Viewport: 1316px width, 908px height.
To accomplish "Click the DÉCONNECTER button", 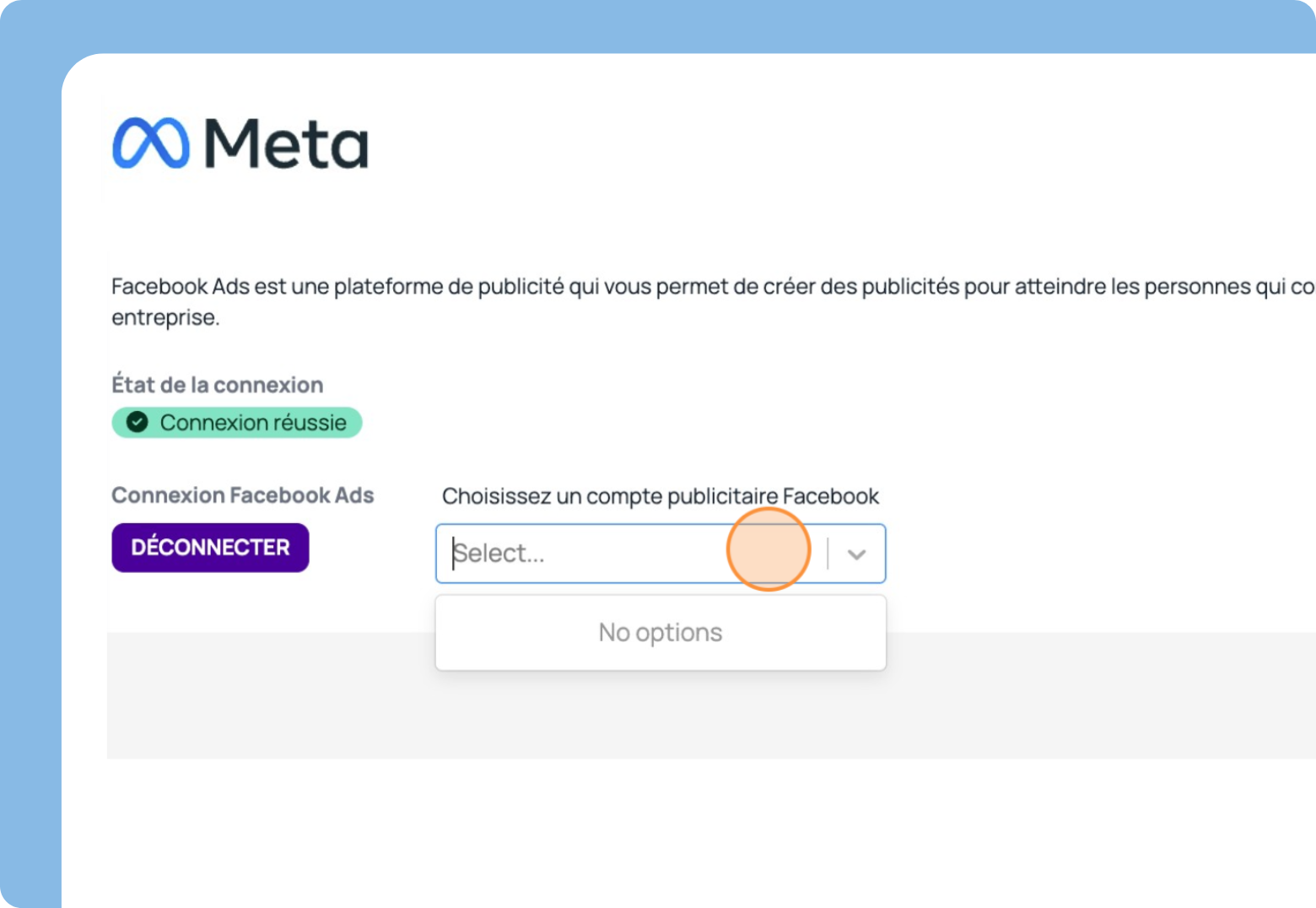I will click(210, 548).
